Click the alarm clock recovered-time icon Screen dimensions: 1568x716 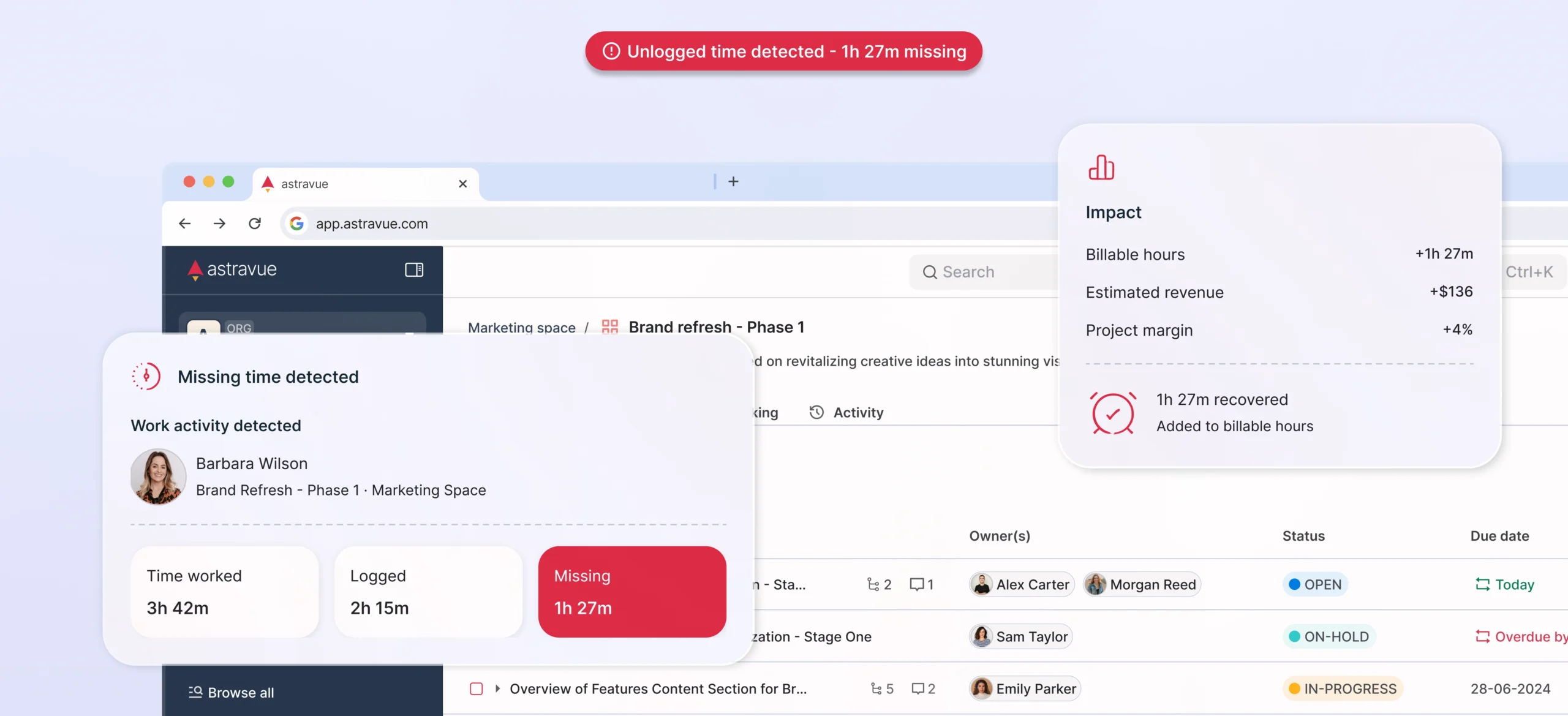[x=1113, y=413]
